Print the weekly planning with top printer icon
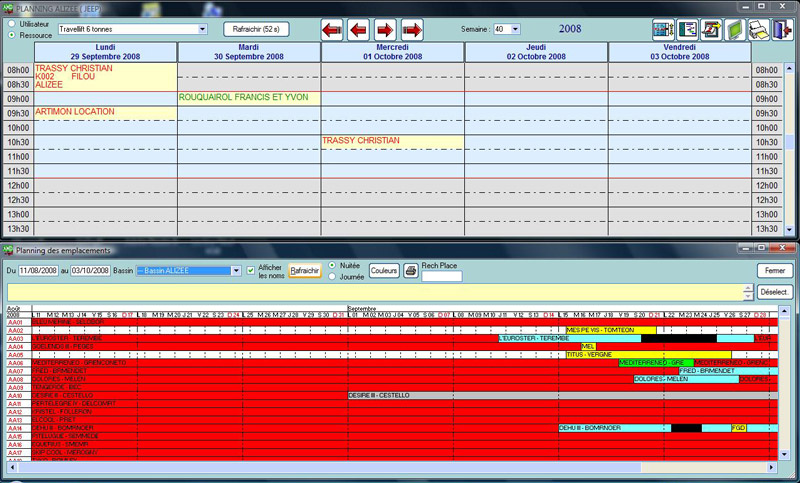The width and height of the screenshot is (800, 483). point(760,29)
